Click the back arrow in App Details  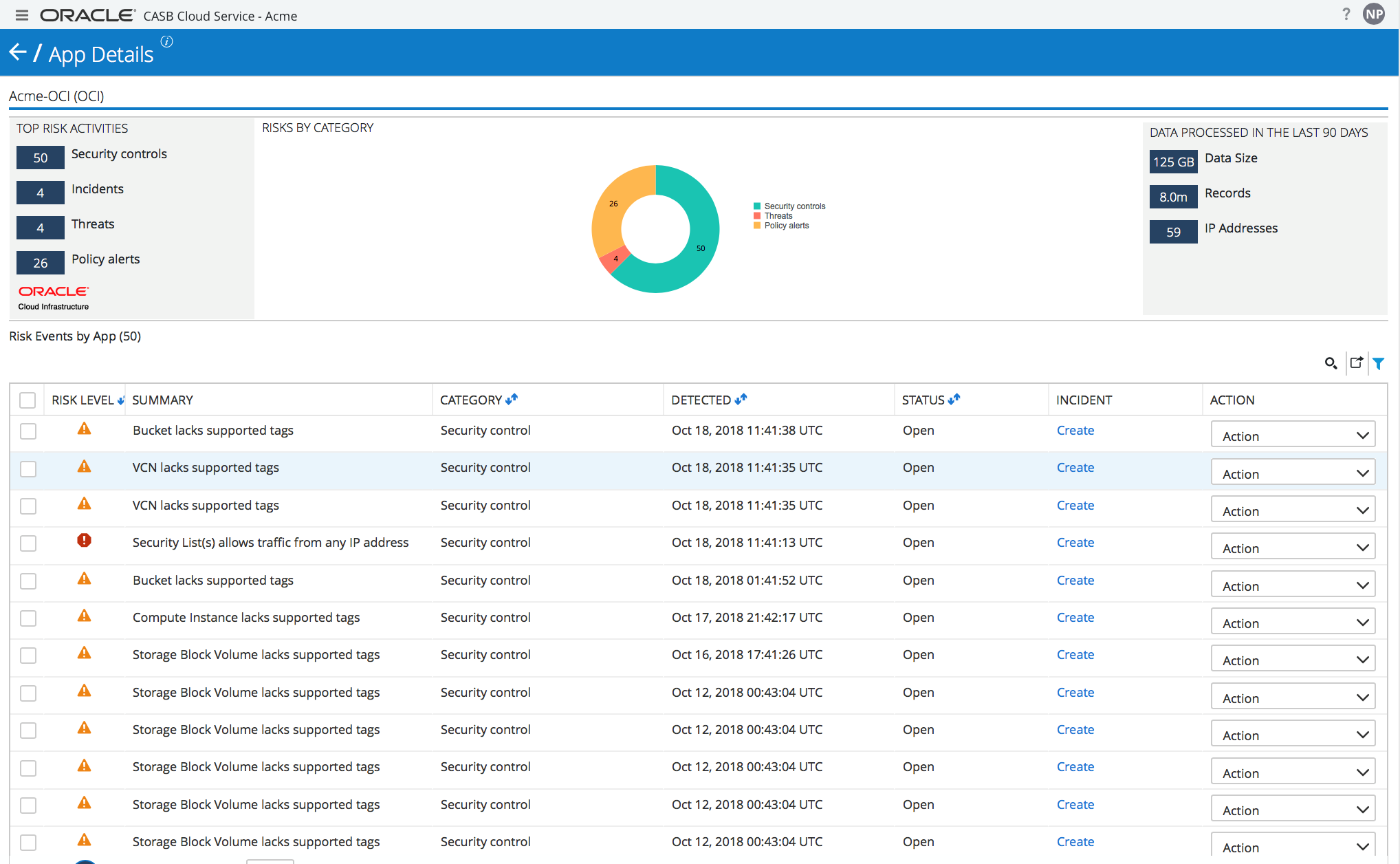tap(18, 52)
